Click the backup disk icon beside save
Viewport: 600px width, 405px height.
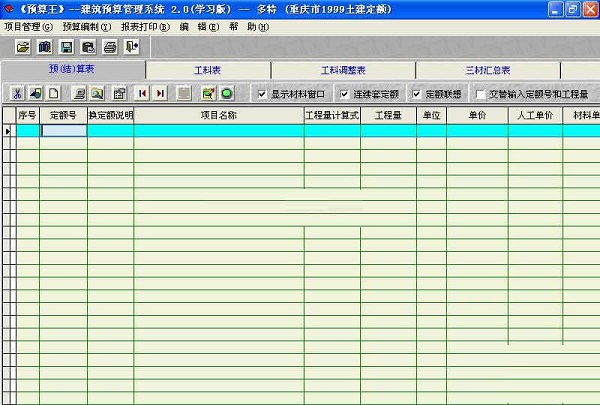tap(88, 47)
